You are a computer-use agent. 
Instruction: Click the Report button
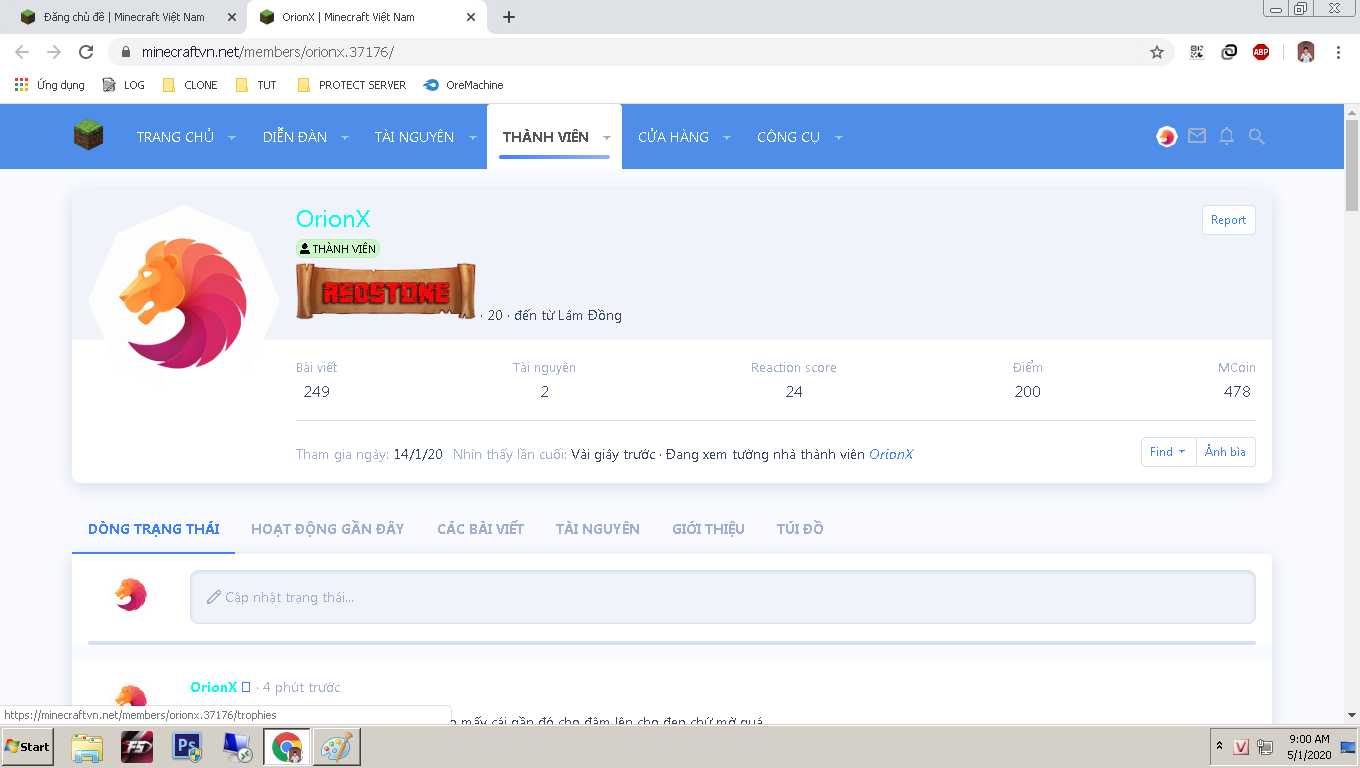tap(1228, 220)
